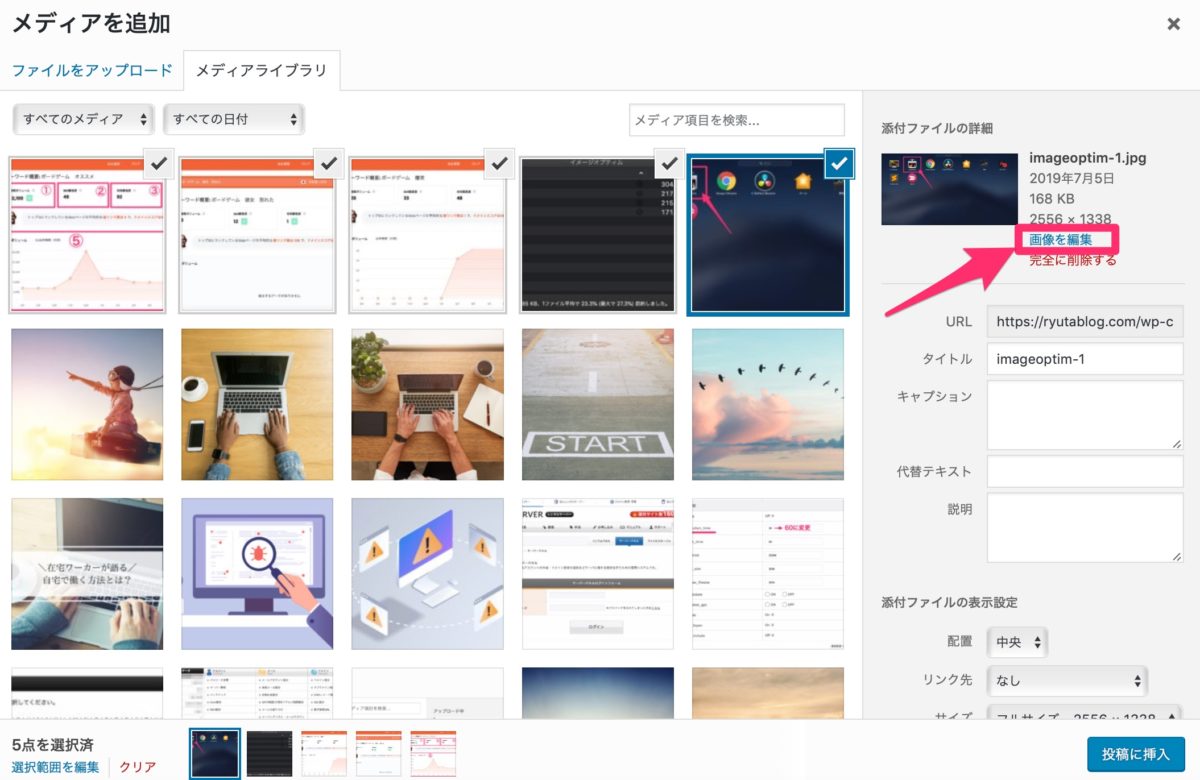Click クリア to clear selection
This screenshot has height=780, width=1200.
[x=138, y=767]
